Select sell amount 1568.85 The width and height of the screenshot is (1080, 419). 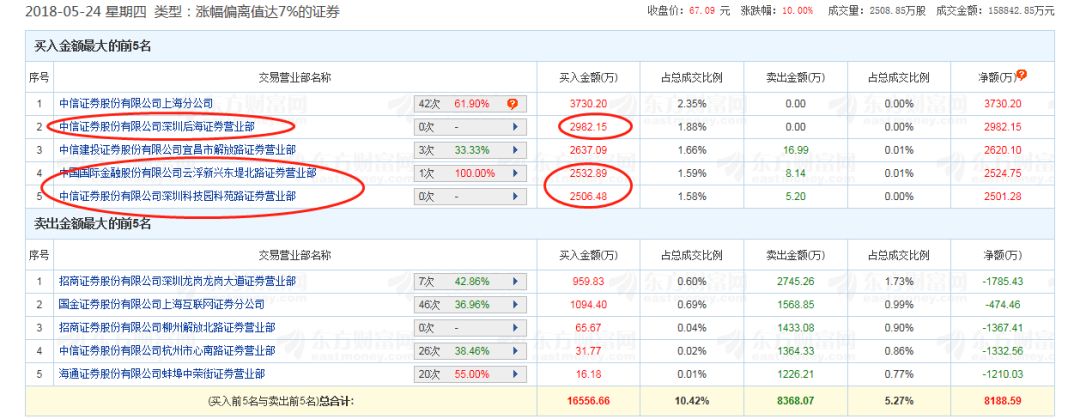click(x=796, y=304)
